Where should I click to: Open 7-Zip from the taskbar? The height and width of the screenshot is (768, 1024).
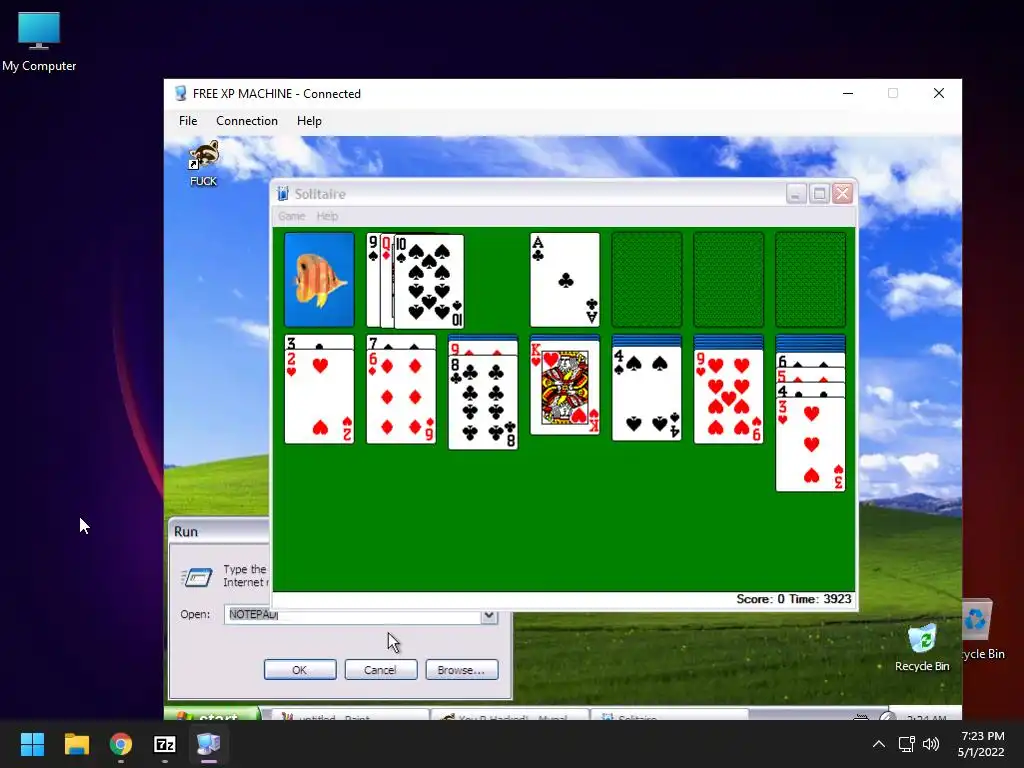[x=165, y=744]
